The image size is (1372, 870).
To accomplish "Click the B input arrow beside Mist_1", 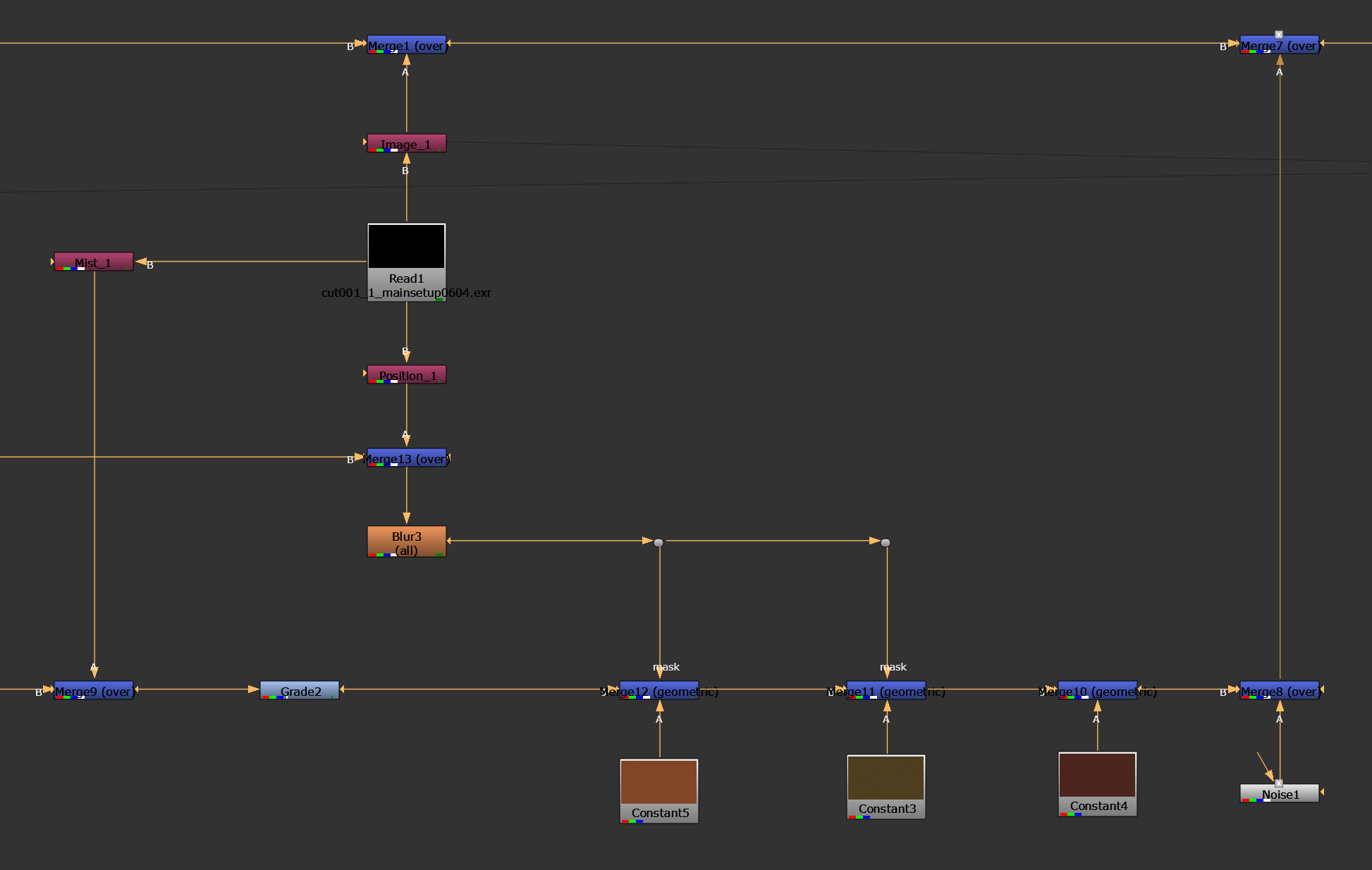I will pos(141,262).
